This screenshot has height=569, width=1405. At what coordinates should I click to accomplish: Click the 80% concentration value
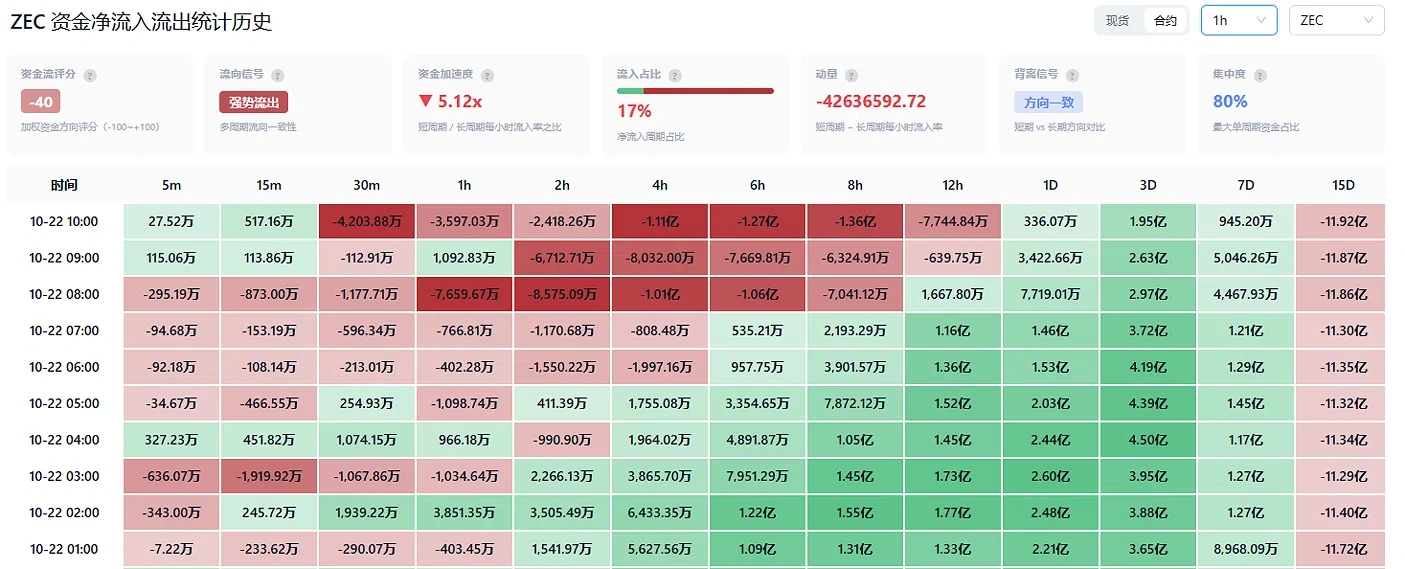[x=1230, y=101]
